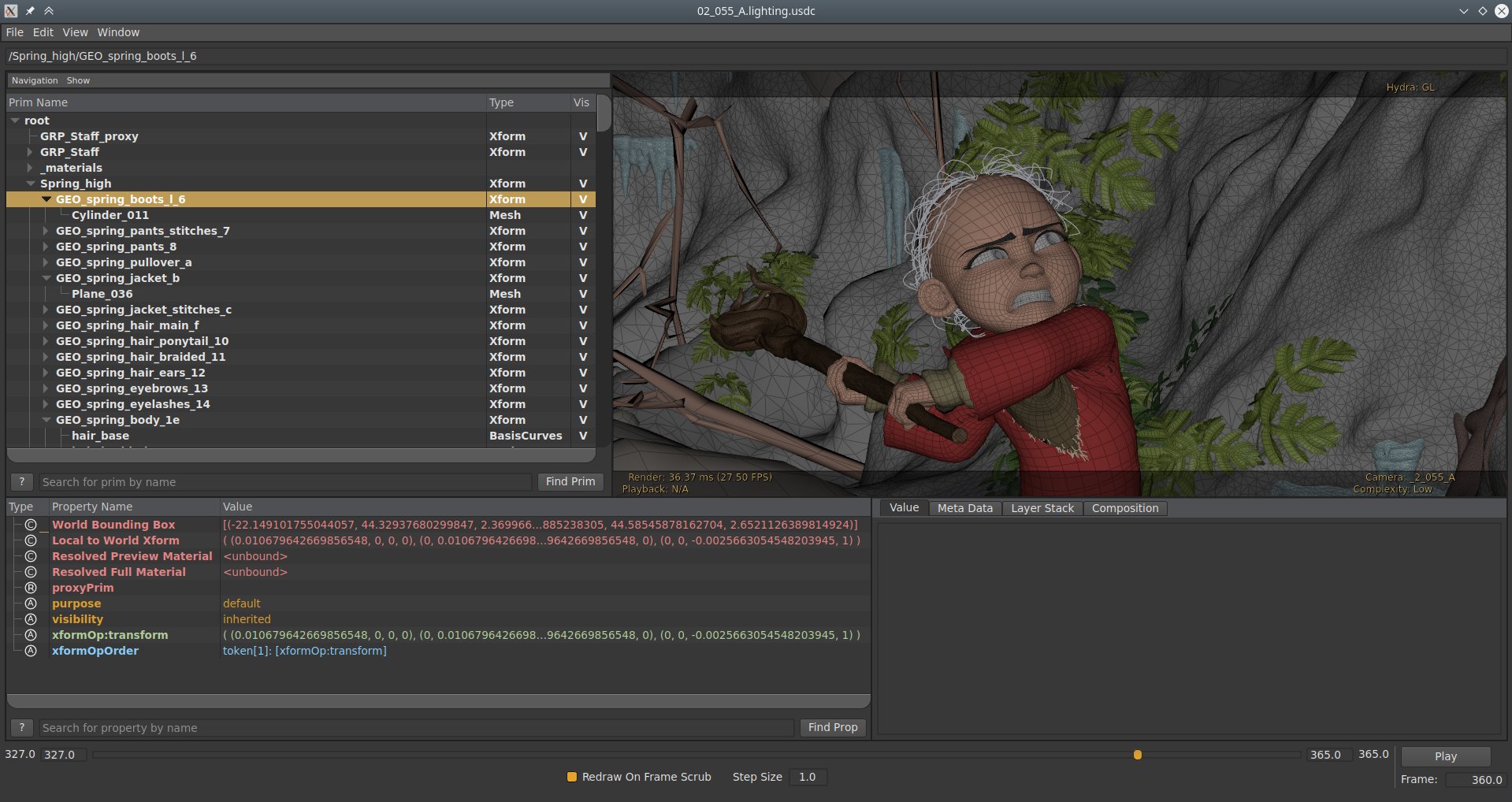The height and width of the screenshot is (802, 1512).
Task: Toggle visibility of GRP_Staff prim
Action: tap(583, 152)
